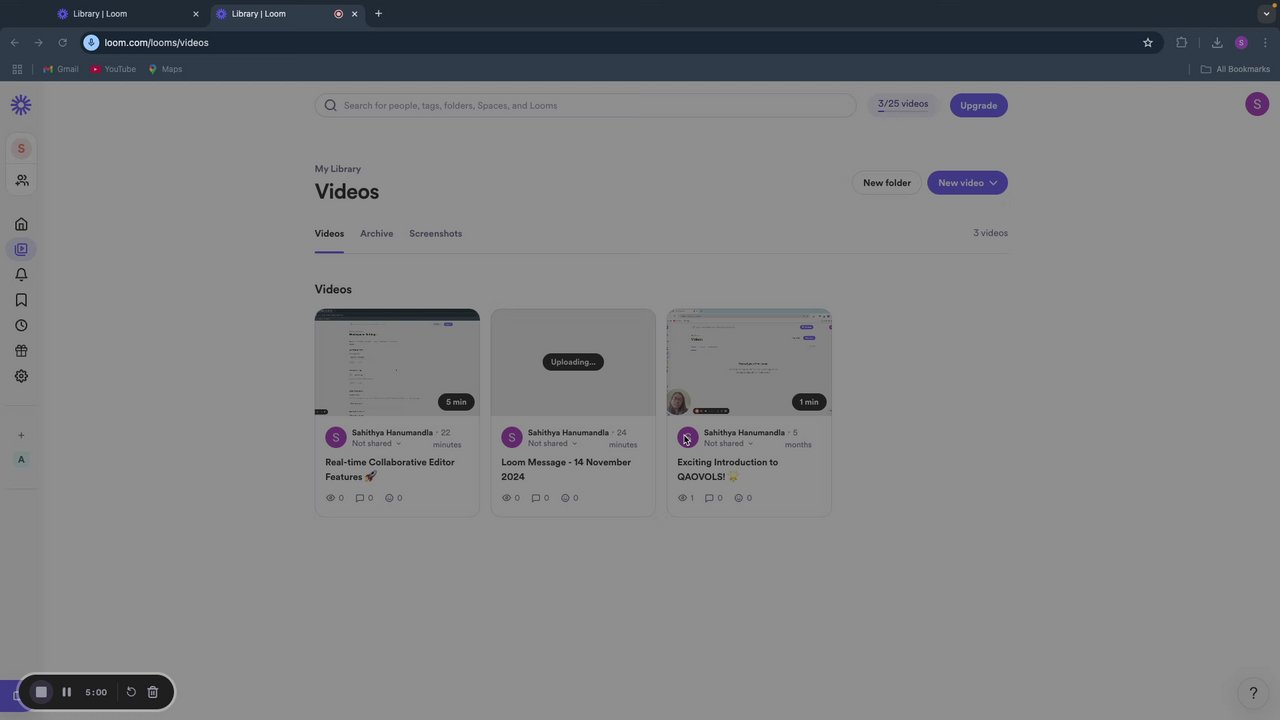Open the bookmark icon in sidebar

(x=21, y=300)
